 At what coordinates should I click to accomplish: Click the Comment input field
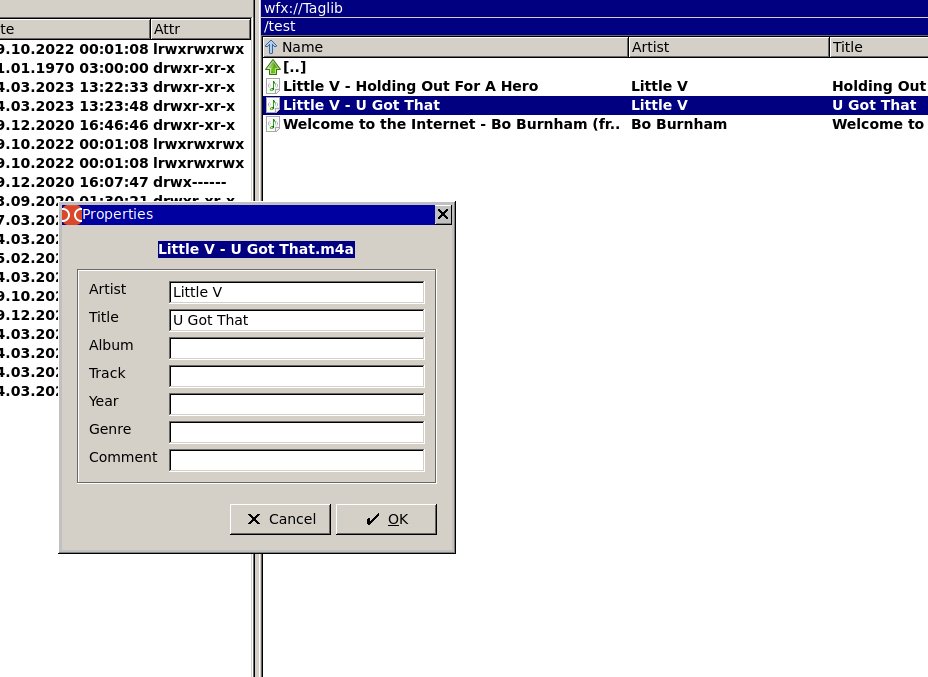click(x=297, y=460)
